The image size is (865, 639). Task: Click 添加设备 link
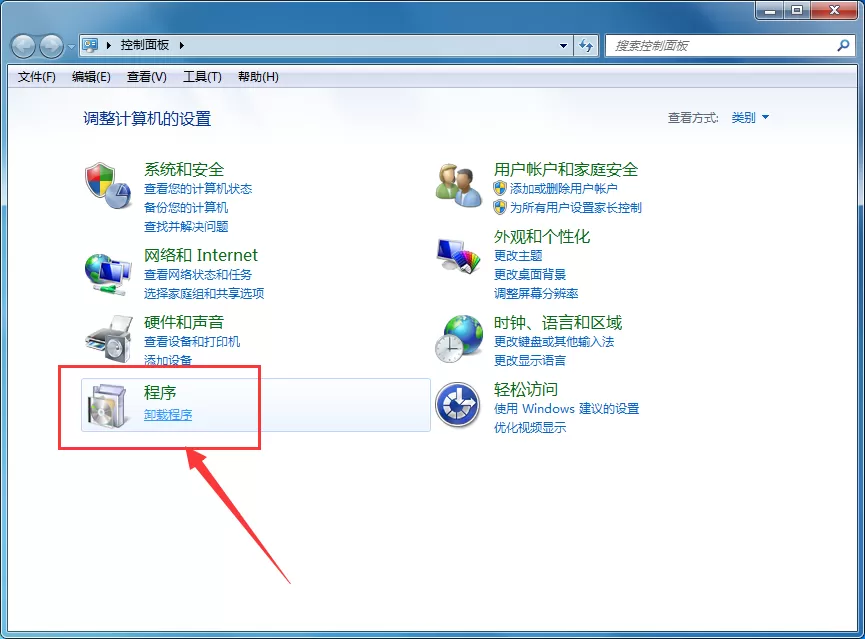[x=168, y=360]
